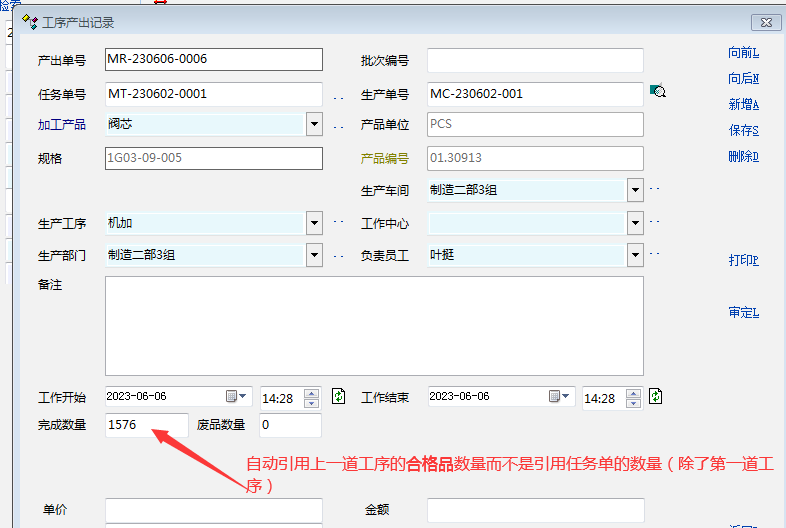The width and height of the screenshot is (786, 528).
Task: Expand the 生产工序 dropdown showing 机加
Action: (314, 223)
